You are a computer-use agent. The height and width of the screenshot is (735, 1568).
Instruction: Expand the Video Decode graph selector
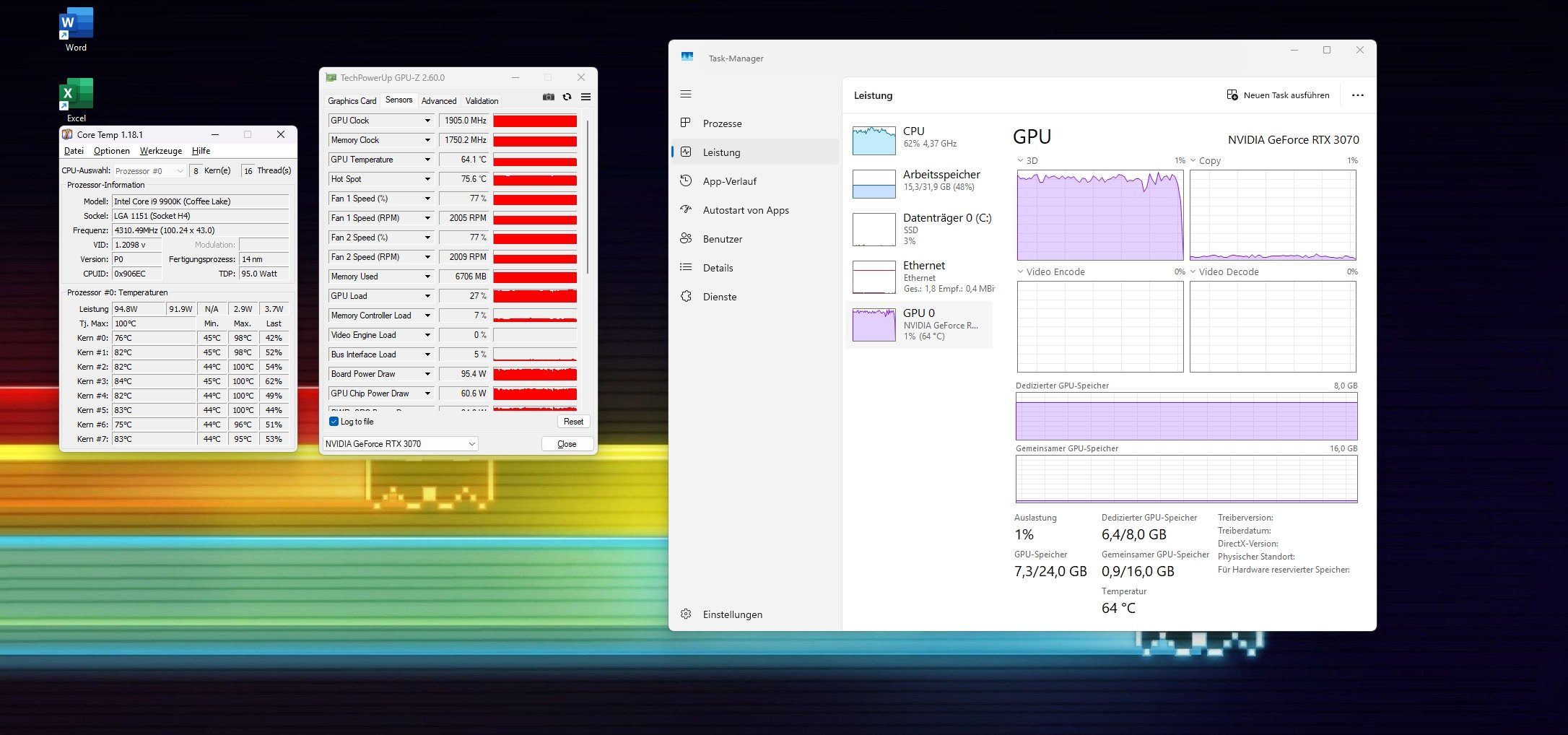(1193, 271)
